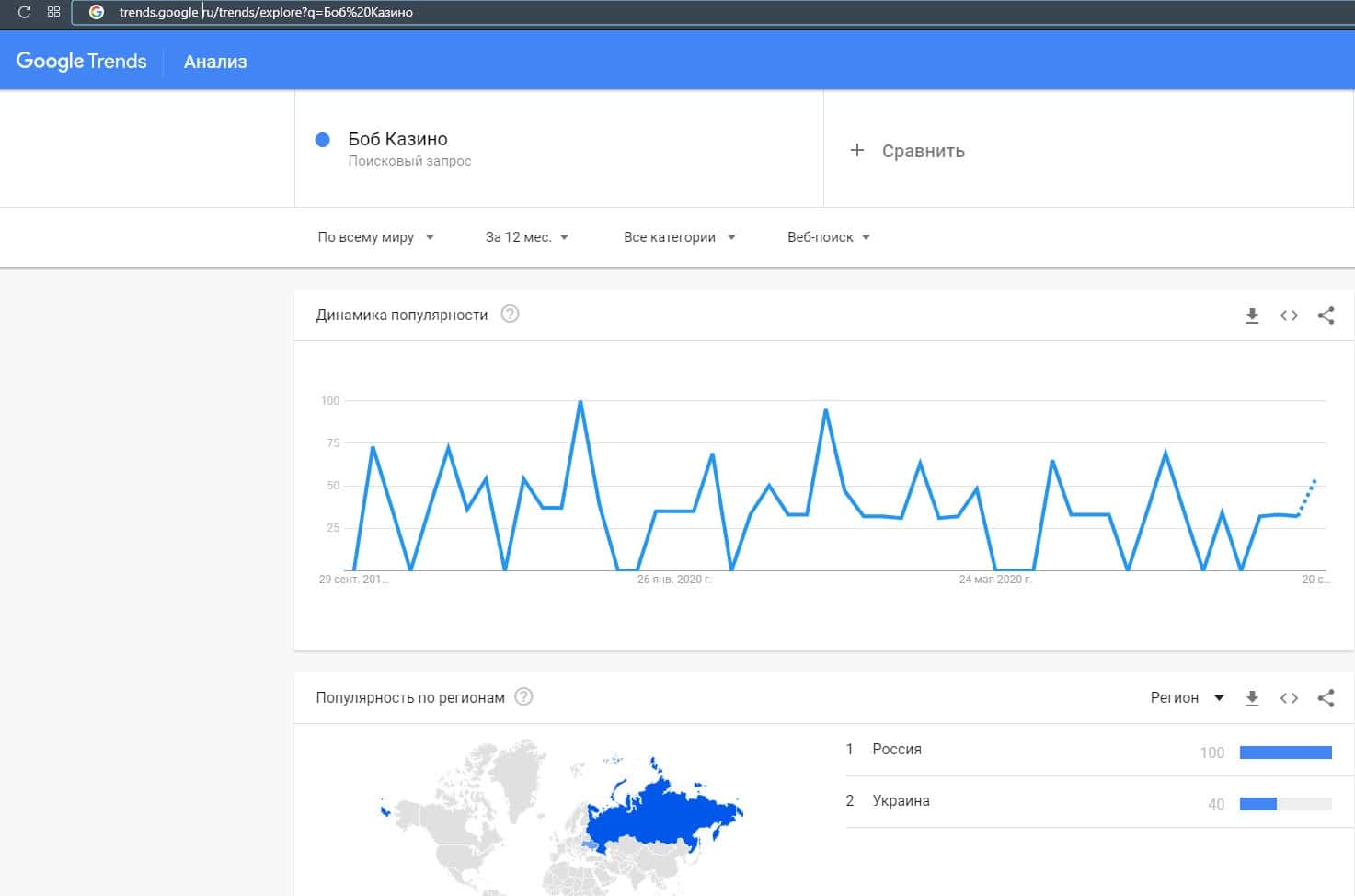Click the browser address bar URL
Viewport: 1355px width, 896px height.
point(266,12)
